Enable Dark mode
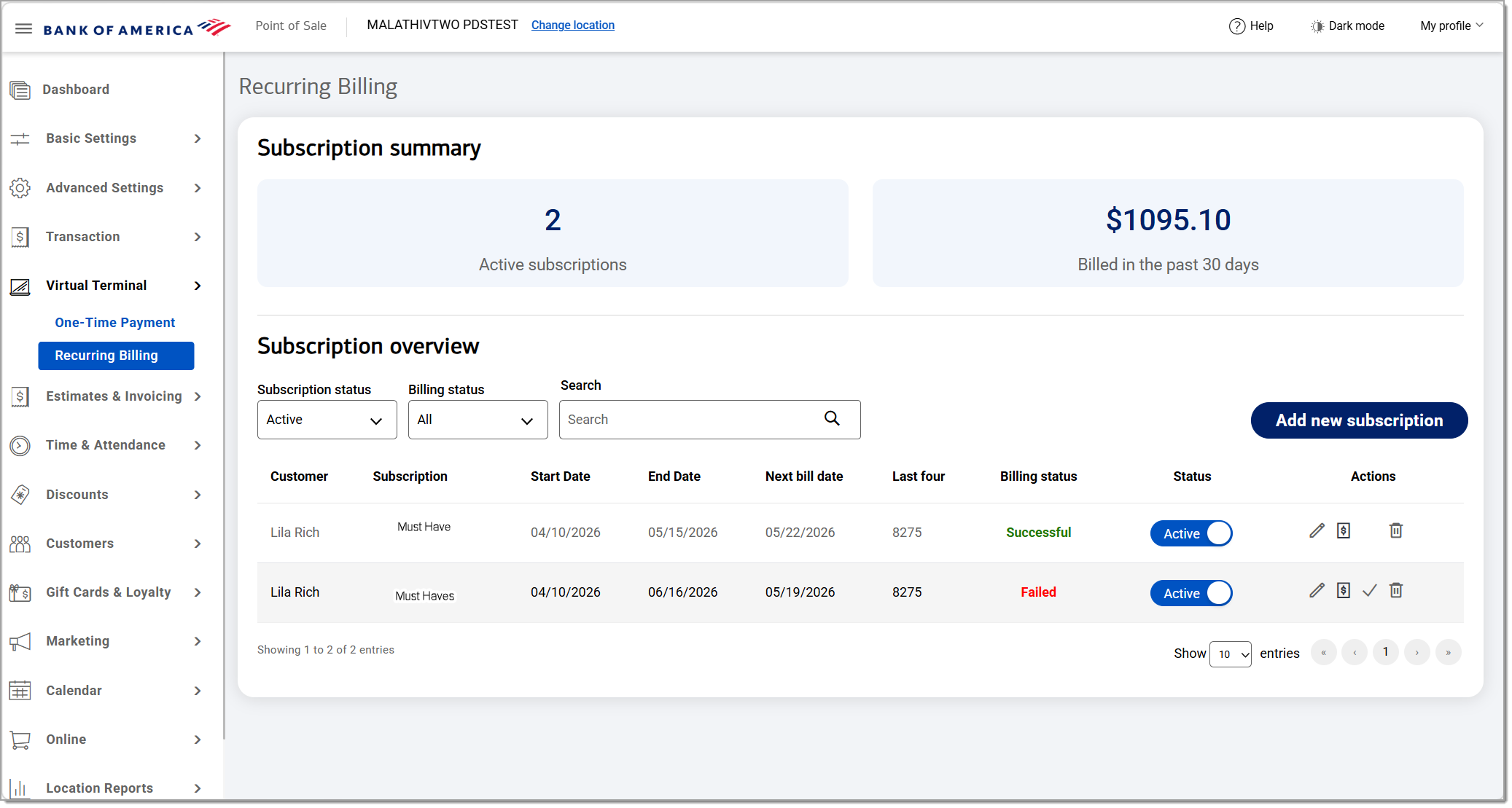Screen dimensions: 1512x808 [1357, 26]
